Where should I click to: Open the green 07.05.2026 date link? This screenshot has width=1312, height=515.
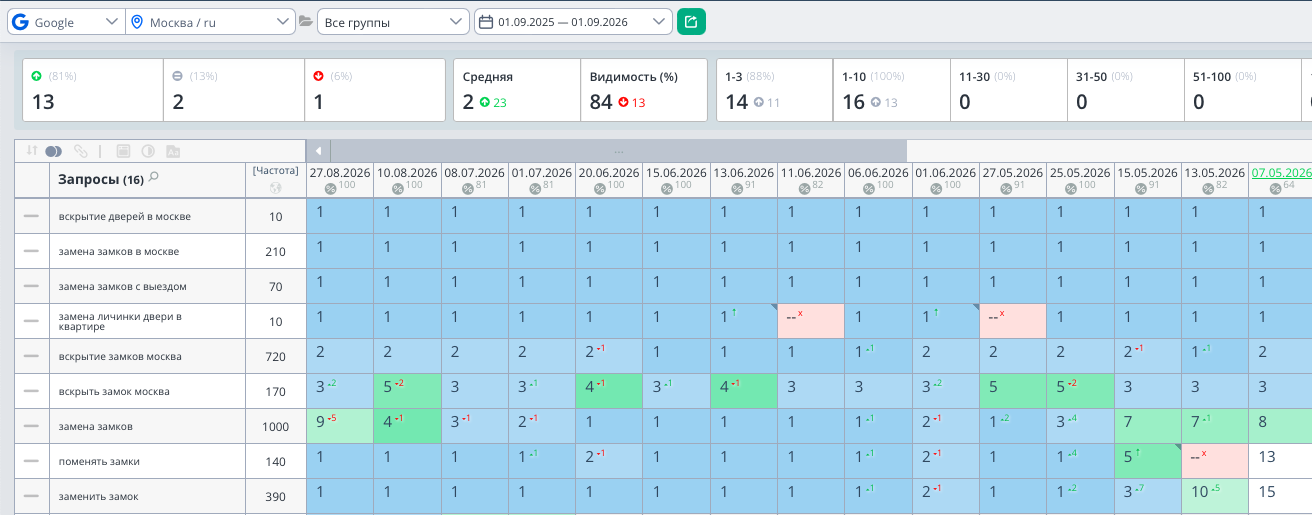click(1281, 172)
